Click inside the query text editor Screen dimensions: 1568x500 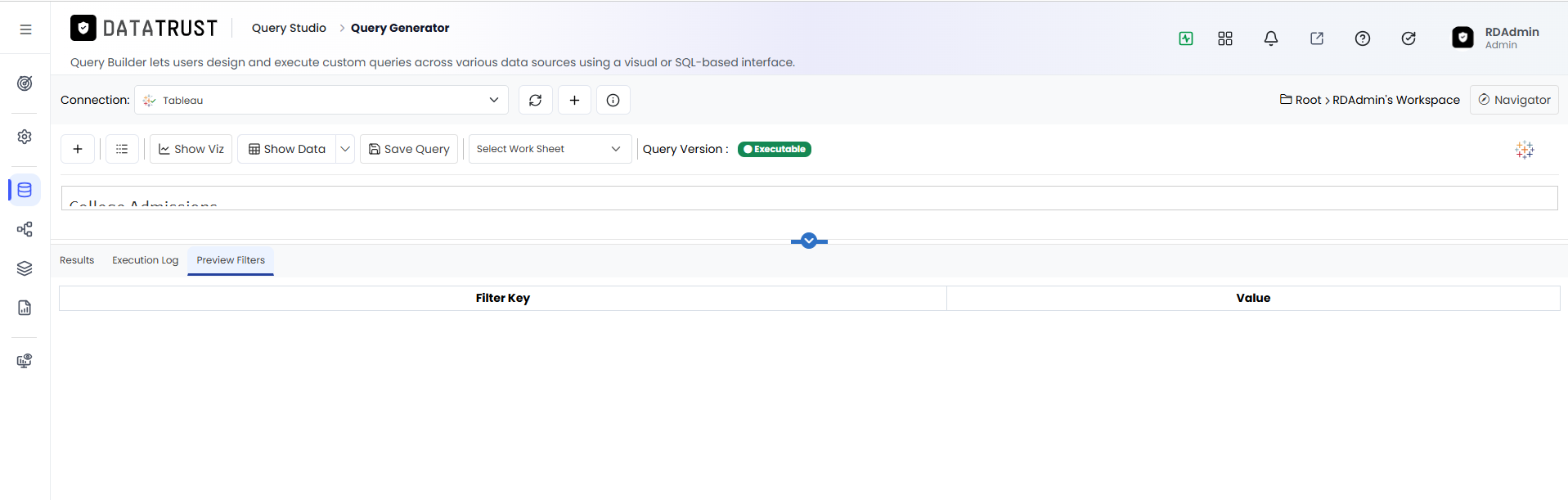tap(809, 198)
